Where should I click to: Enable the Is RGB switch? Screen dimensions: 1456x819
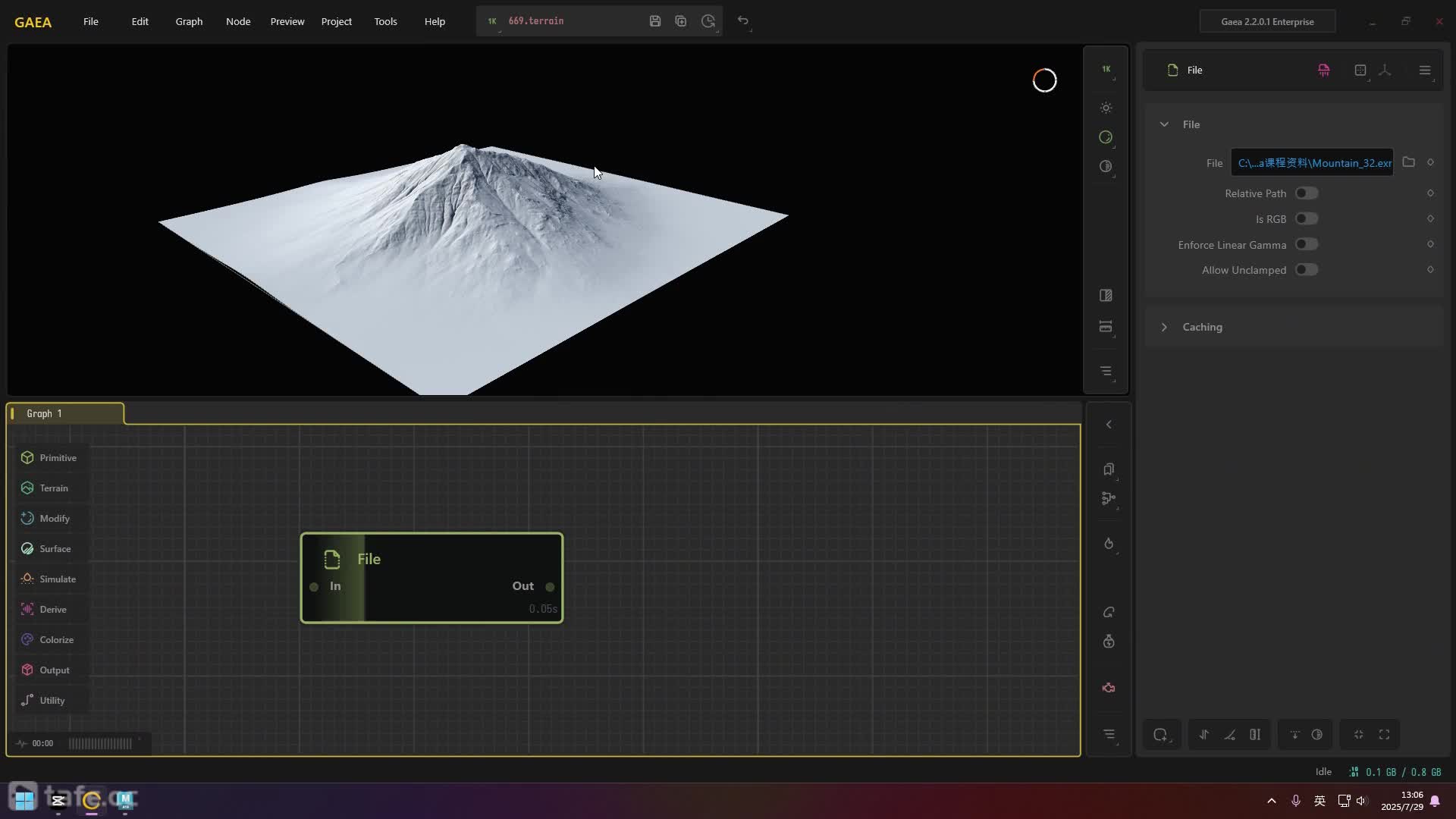(1306, 219)
